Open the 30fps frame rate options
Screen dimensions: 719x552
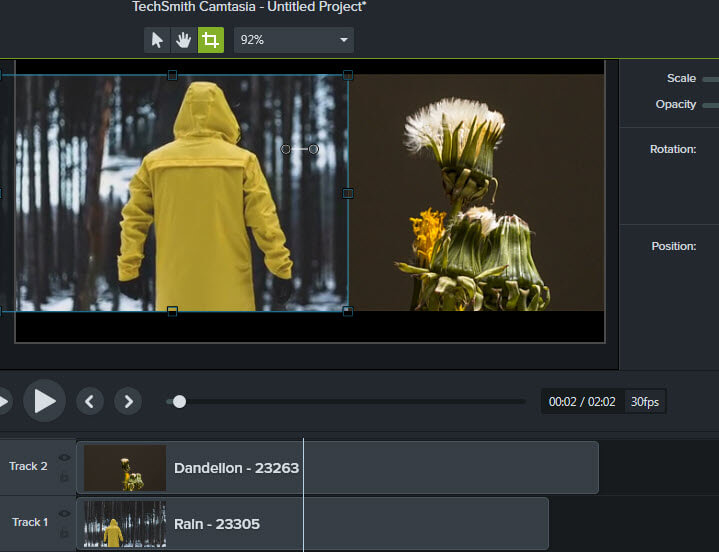click(644, 402)
